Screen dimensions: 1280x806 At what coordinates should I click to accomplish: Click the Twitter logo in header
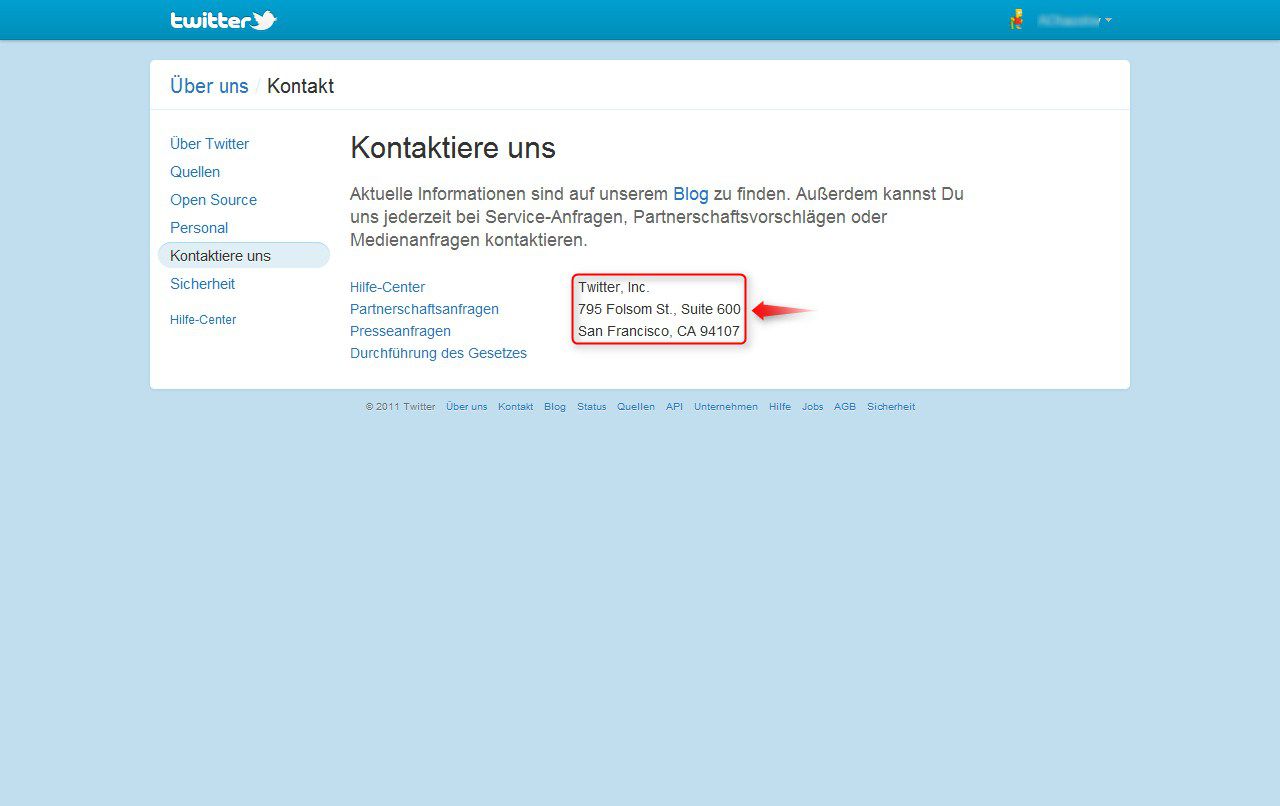coord(223,20)
